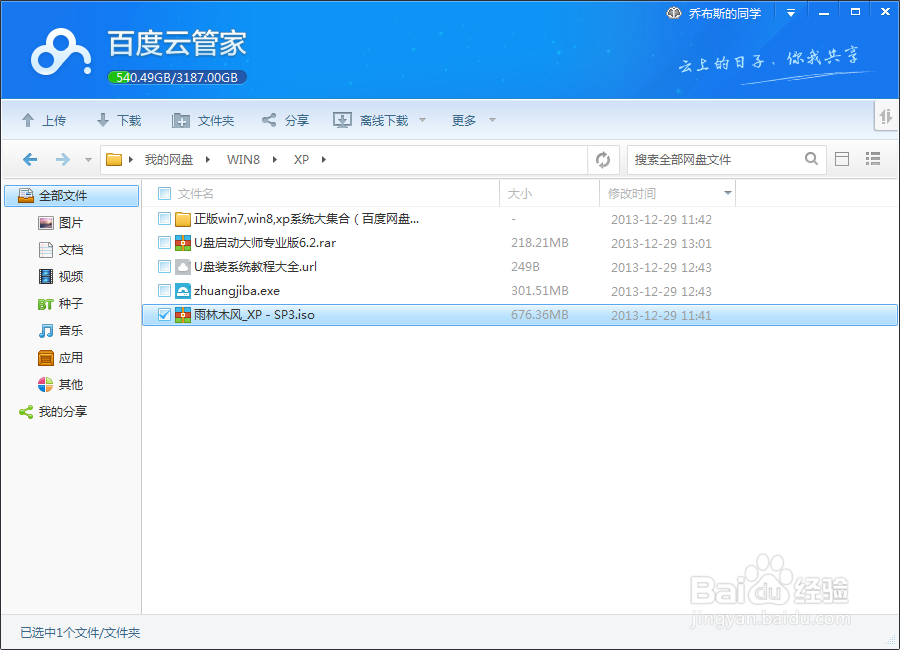Navigate to WIN8 in the path
This screenshot has width=900, height=650.
coord(243,160)
